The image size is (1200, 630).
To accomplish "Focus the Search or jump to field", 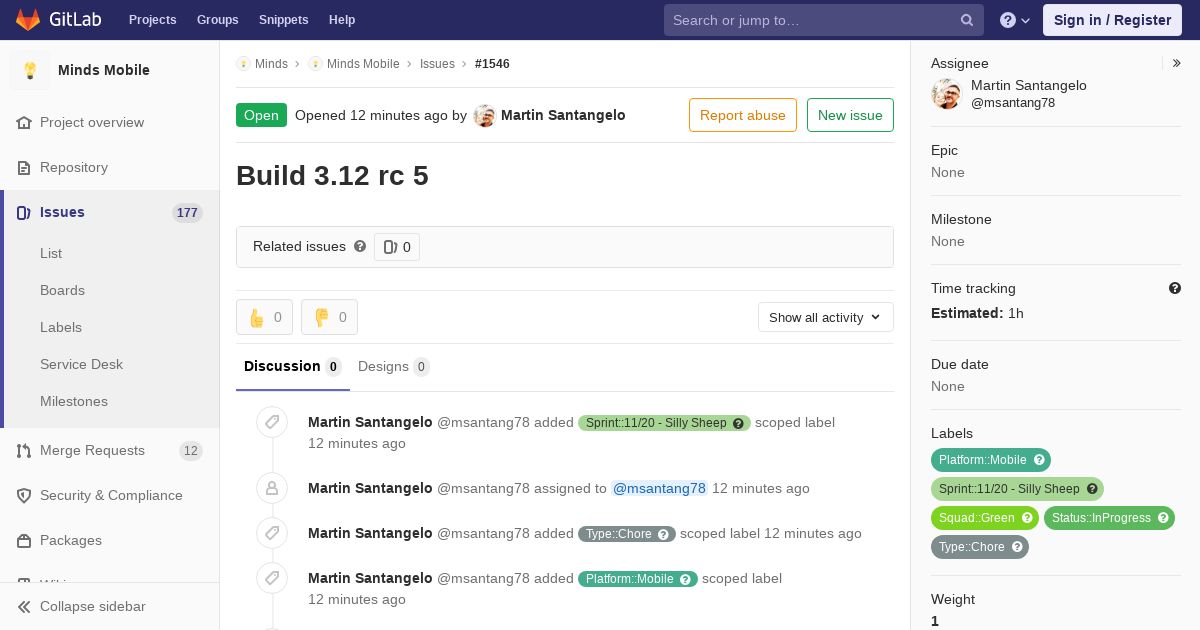I will tap(824, 20).
